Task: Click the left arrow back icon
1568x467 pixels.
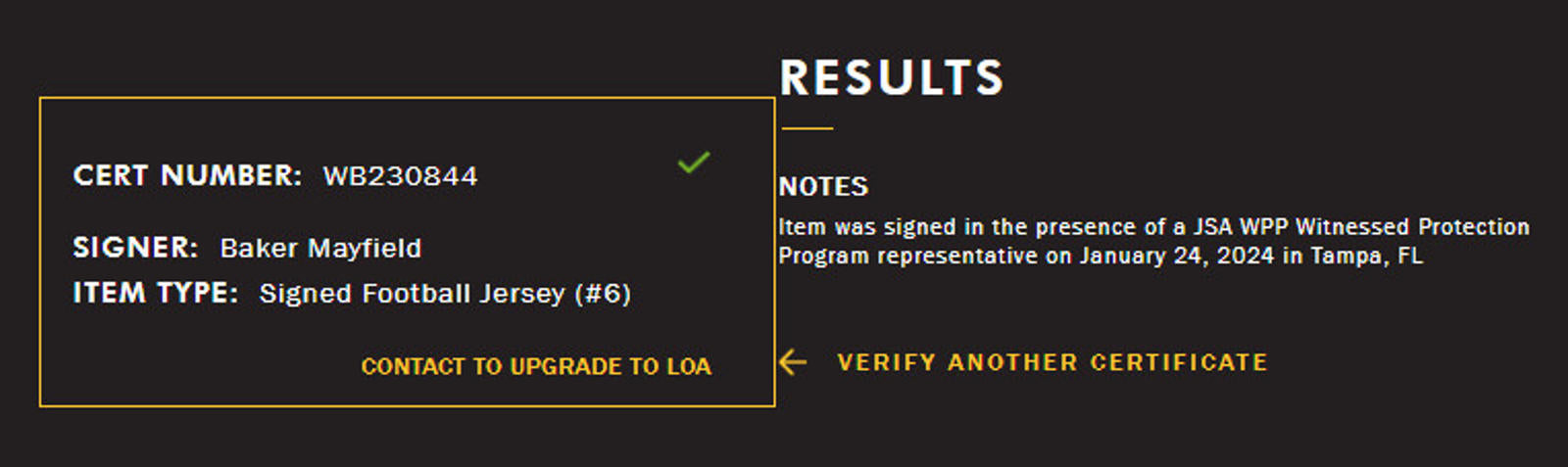Action: click(793, 362)
